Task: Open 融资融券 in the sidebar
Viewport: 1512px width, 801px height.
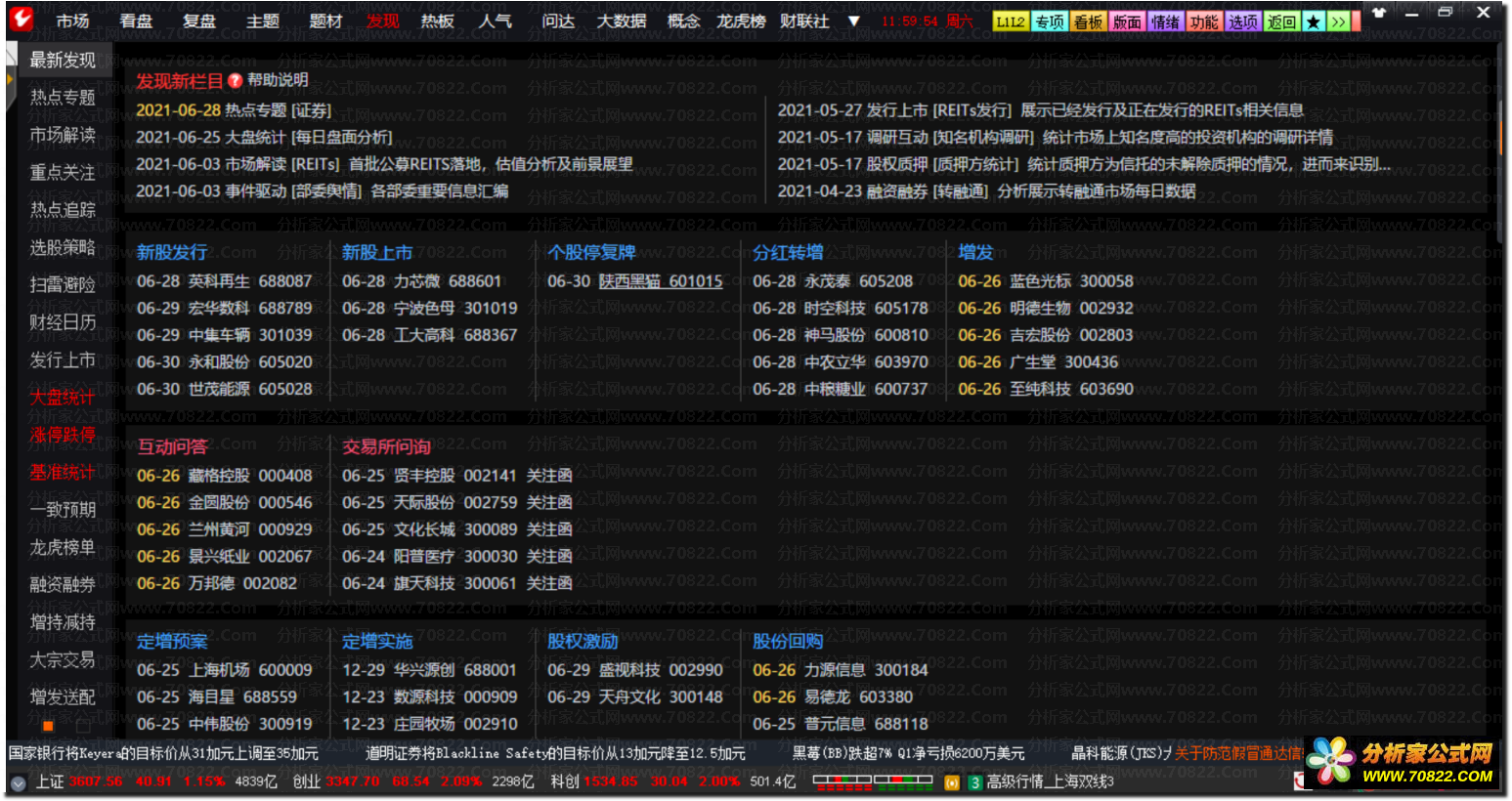Action: (x=63, y=584)
